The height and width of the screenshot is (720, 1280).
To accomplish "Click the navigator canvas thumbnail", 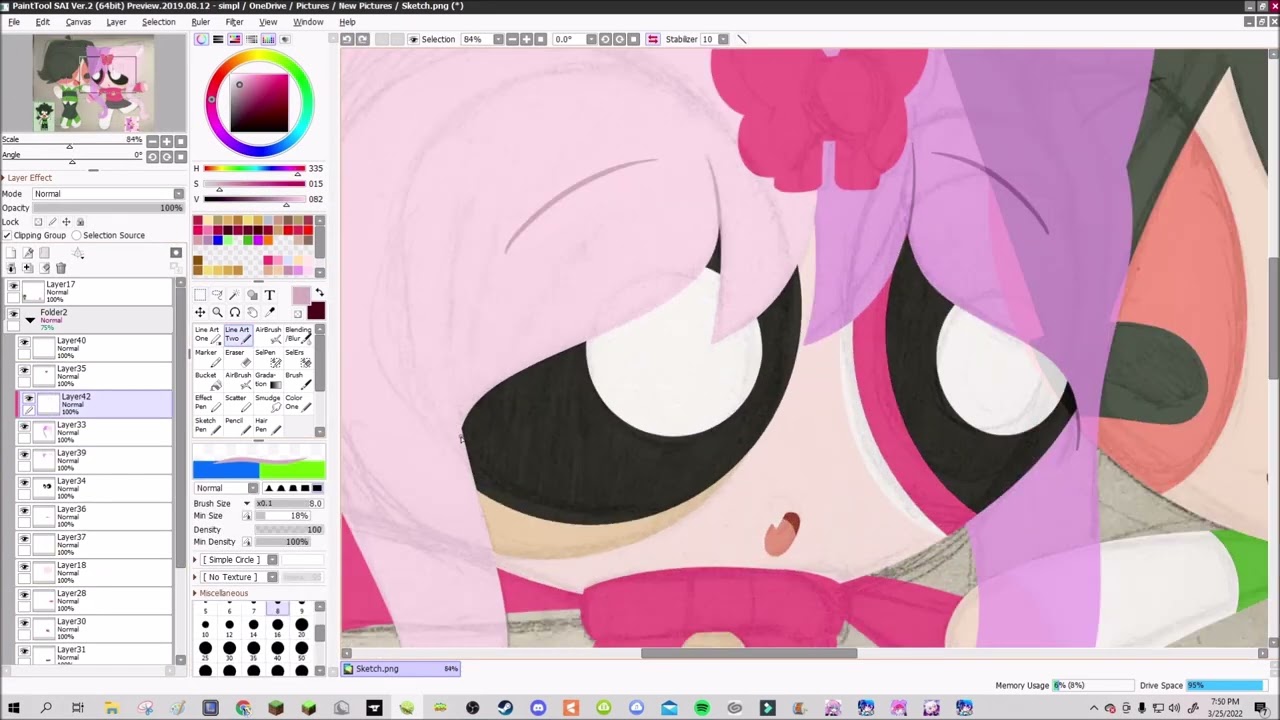I will click(93, 83).
